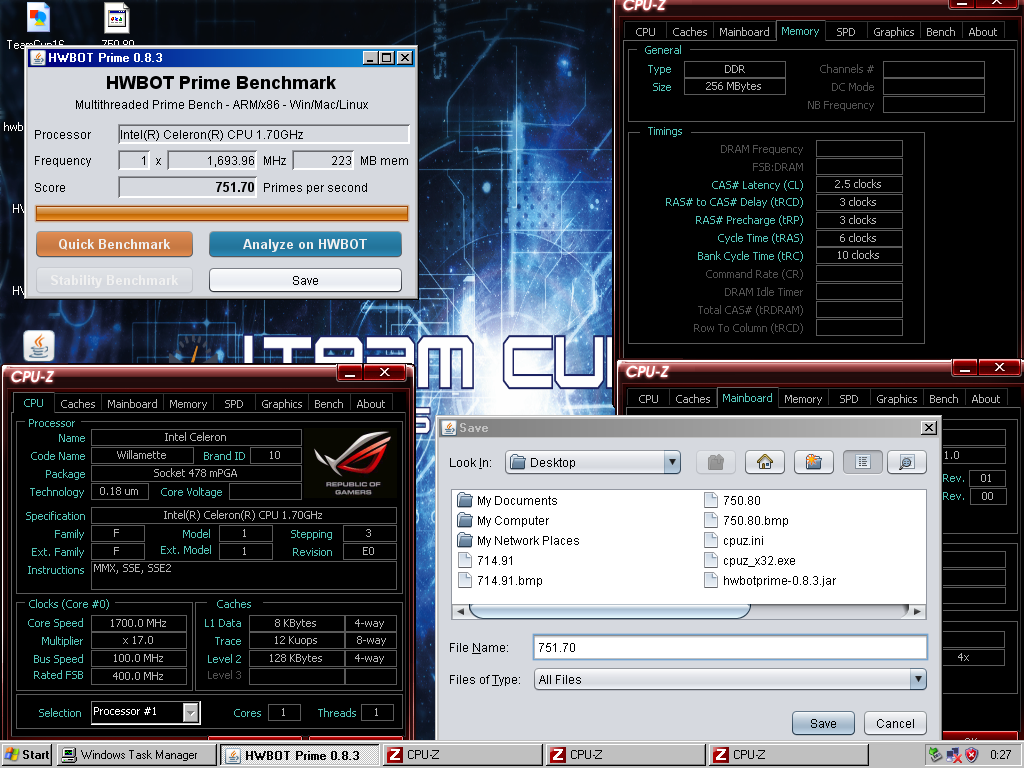The width and height of the screenshot is (1024, 768).
Task: Click the Windows Start button
Action: pyautogui.click(x=27, y=755)
